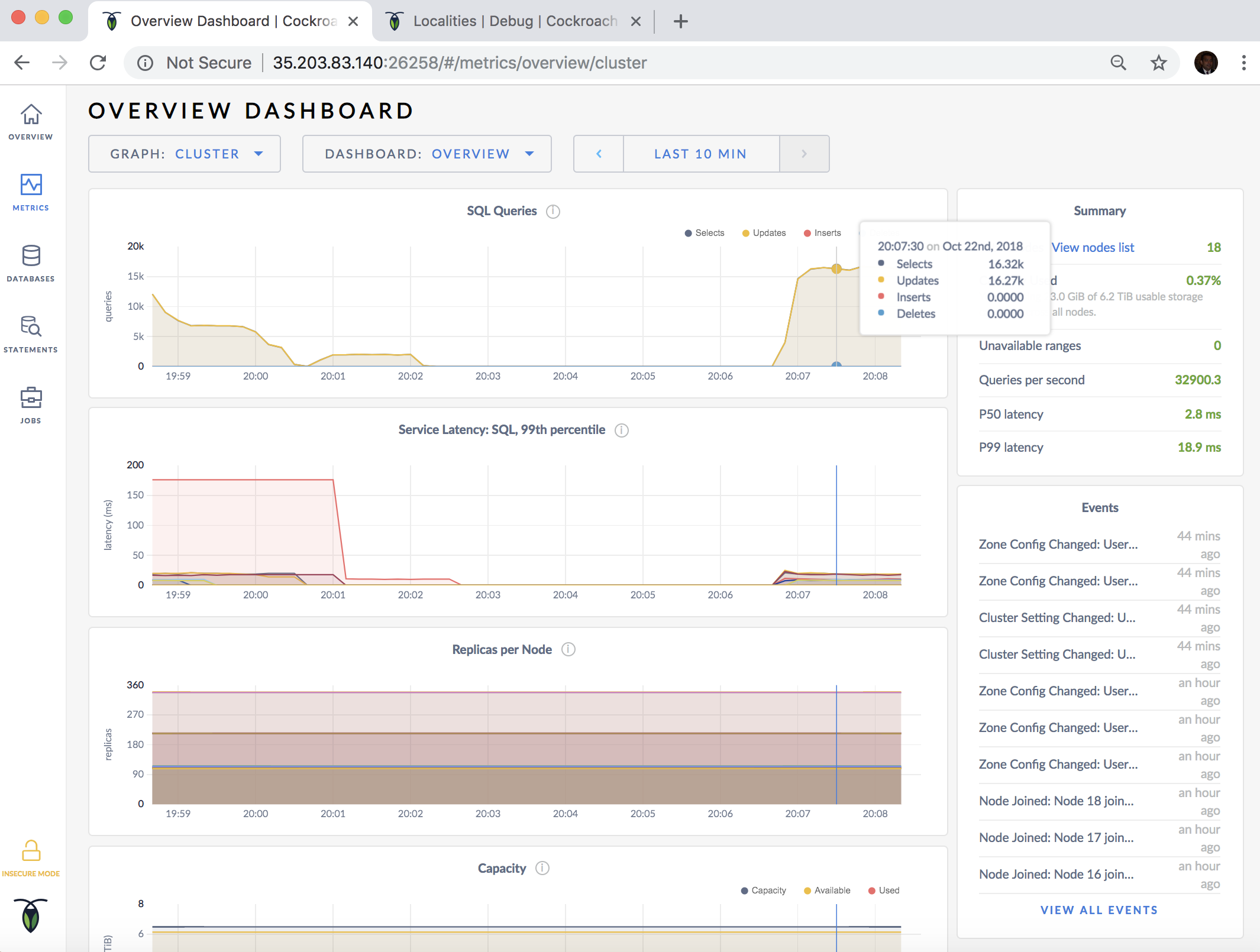This screenshot has height=952, width=1260.
Task: Click the View nodes list link
Action: point(1092,247)
